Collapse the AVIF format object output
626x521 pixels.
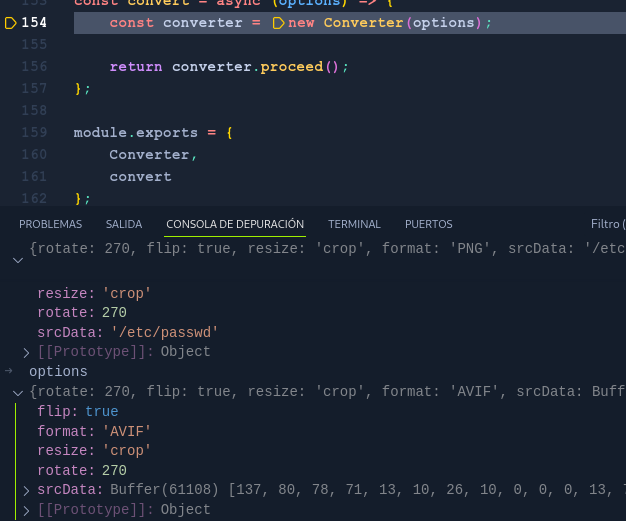click(17, 393)
